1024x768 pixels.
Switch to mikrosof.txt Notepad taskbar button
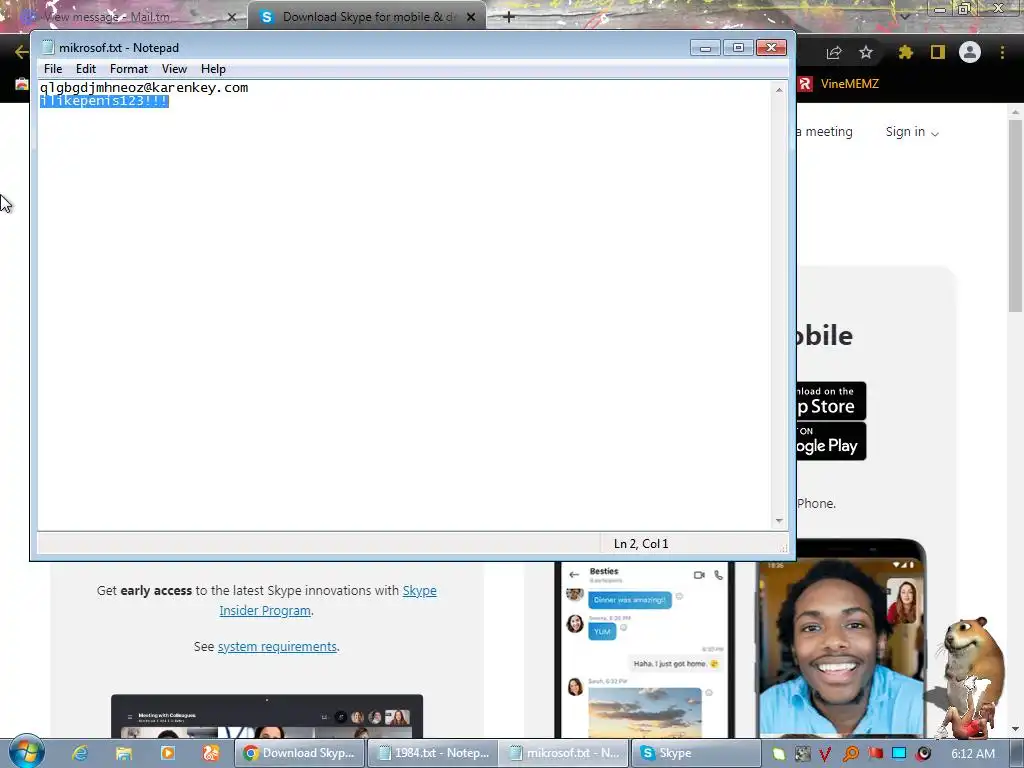pos(565,753)
